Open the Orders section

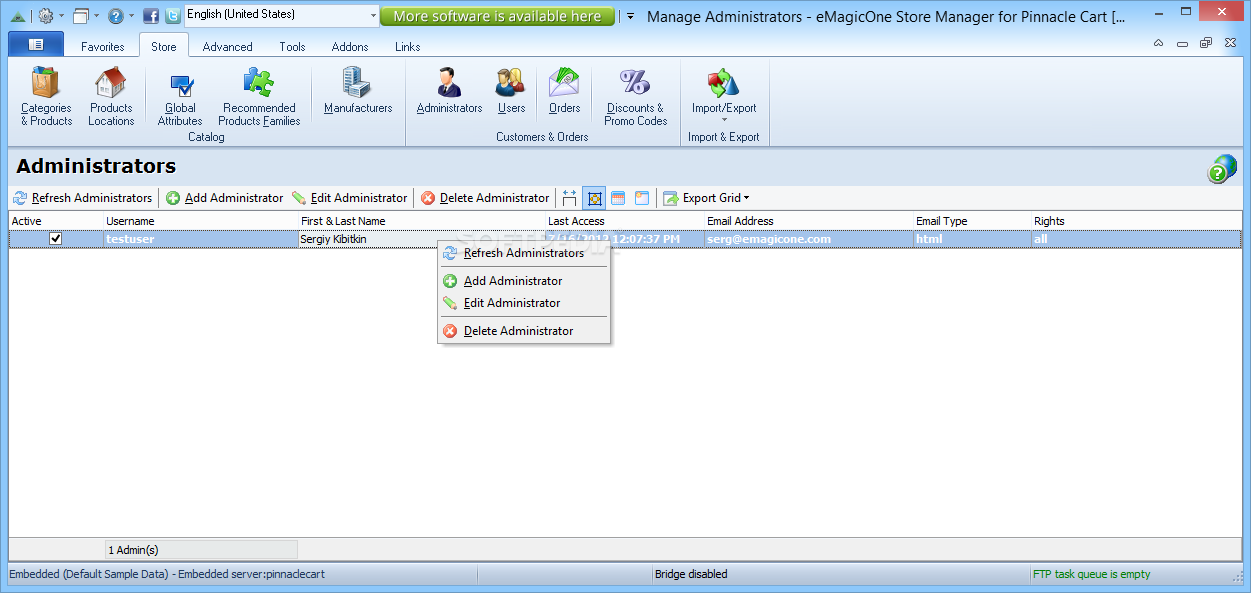click(564, 91)
